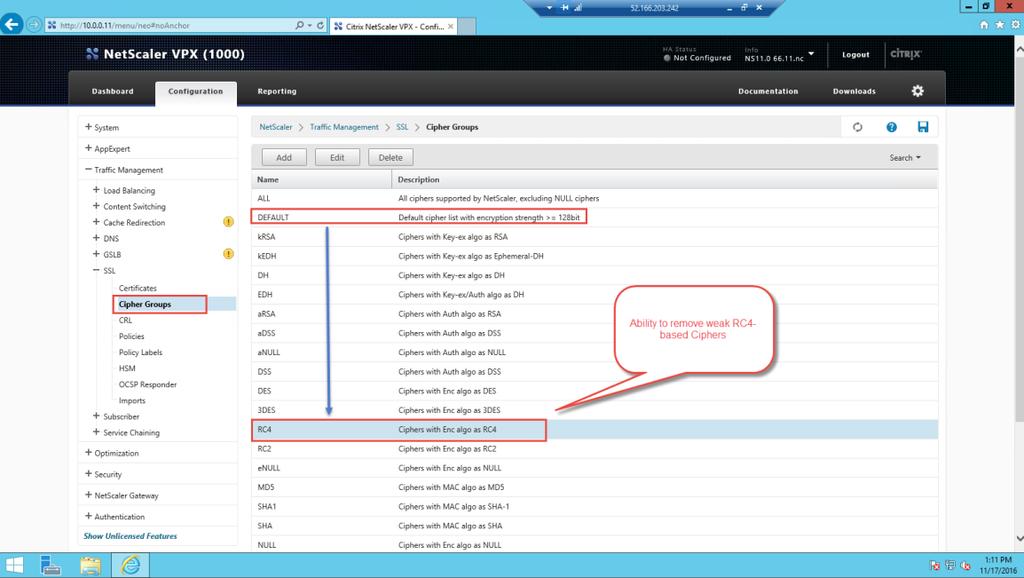The height and width of the screenshot is (578, 1024).
Task: Click the GSLB warning icon
Action: [228, 254]
